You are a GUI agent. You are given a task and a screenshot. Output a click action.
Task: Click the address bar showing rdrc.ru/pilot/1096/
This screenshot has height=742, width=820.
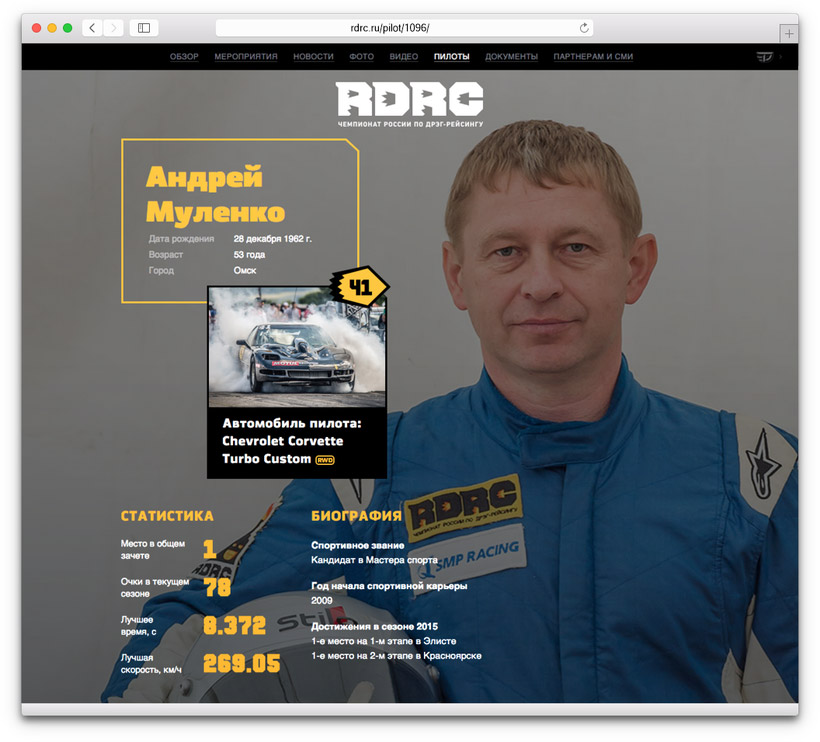404,28
